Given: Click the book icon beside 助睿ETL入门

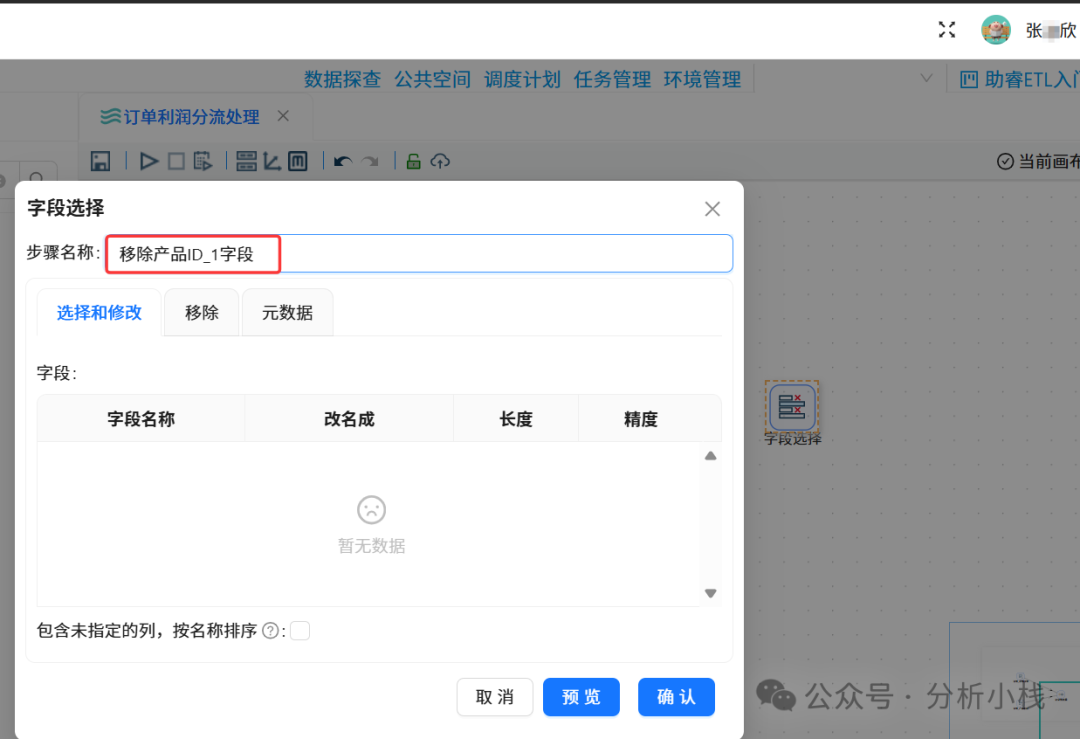Looking at the screenshot, I should click(x=968, y=80).
